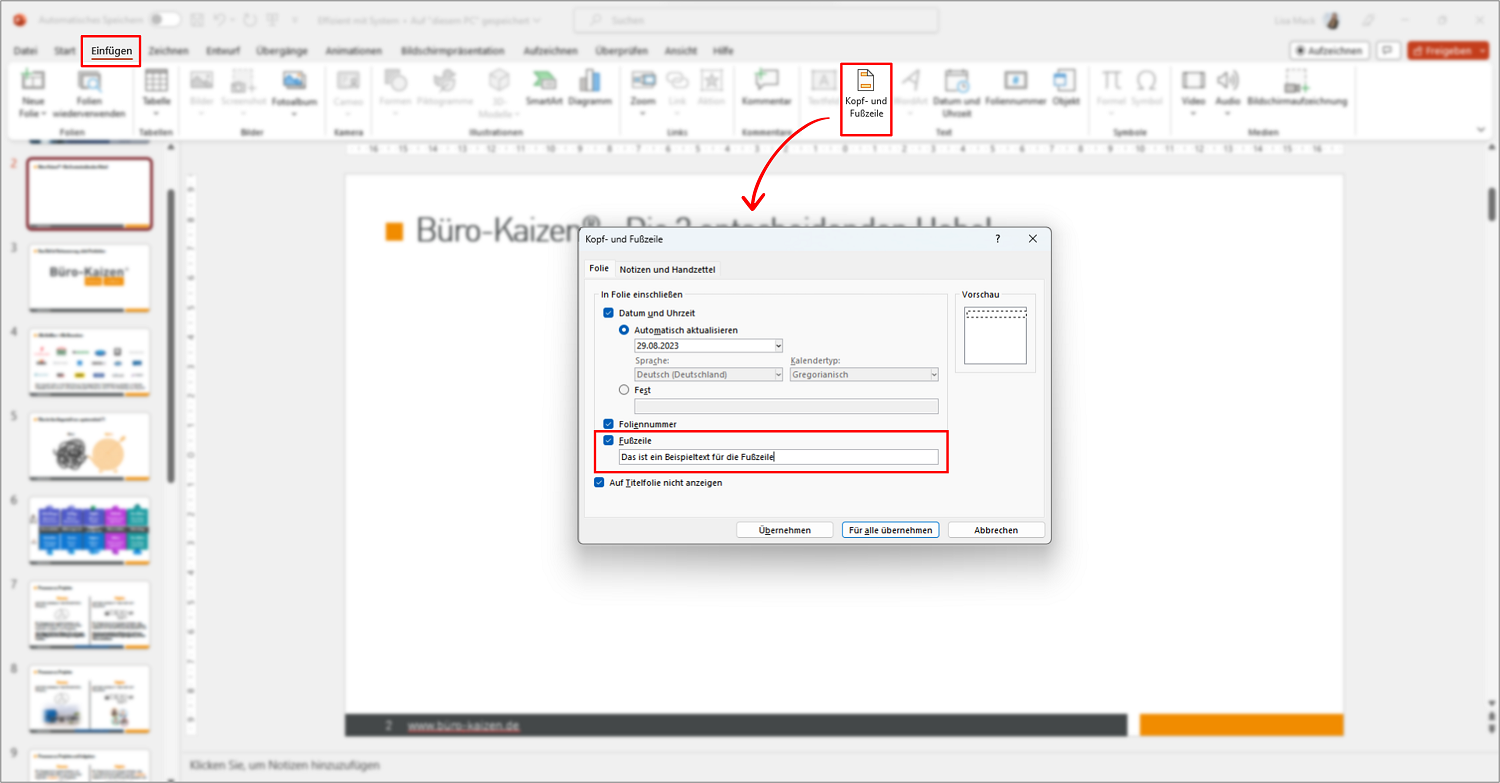Toggle Auf Titelfolie nicht anzeigen checkbox
This screenshot has height=783, width=1500.
[599, 482]
